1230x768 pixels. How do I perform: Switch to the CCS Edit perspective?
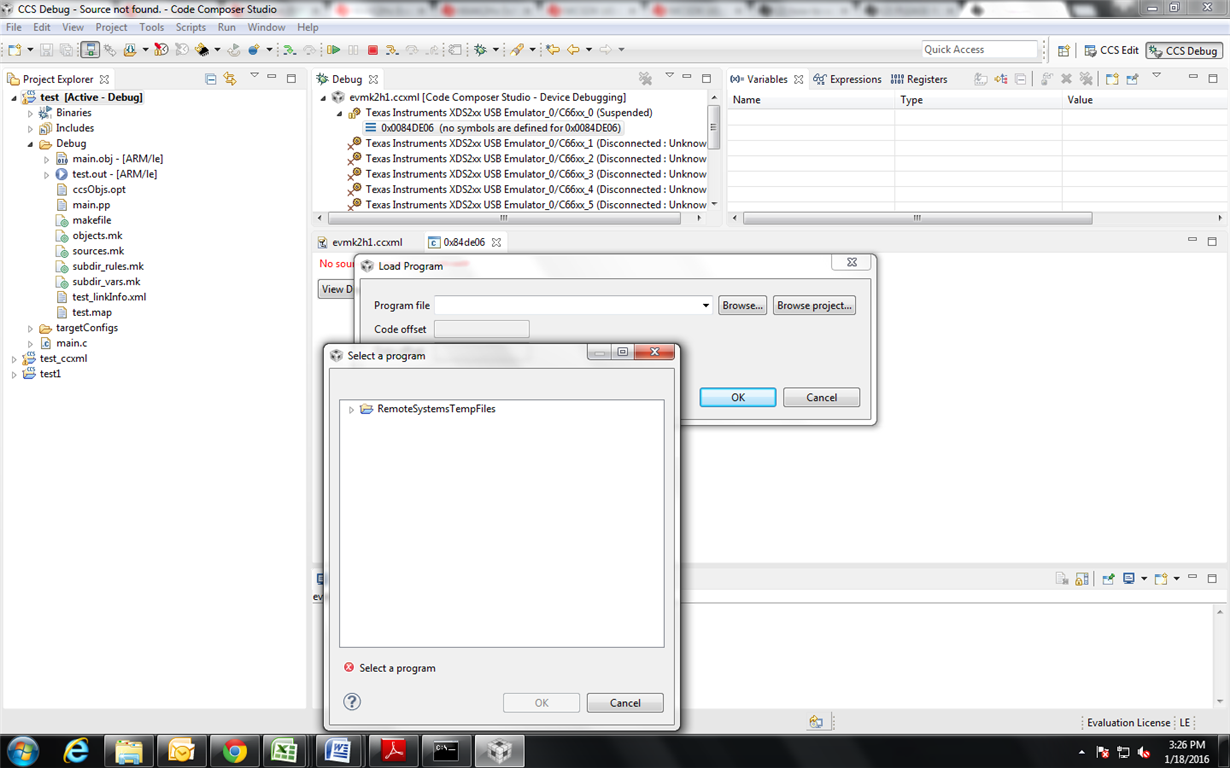1112,50
